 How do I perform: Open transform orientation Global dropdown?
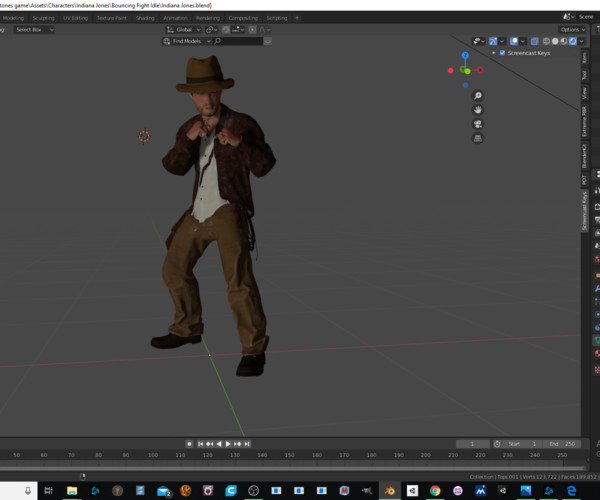[x=184, y=29]
